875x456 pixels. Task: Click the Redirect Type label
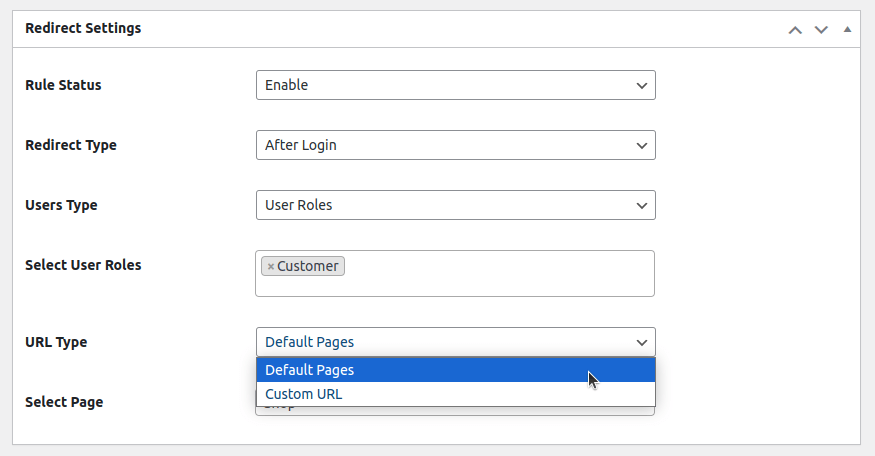[70, 145]
